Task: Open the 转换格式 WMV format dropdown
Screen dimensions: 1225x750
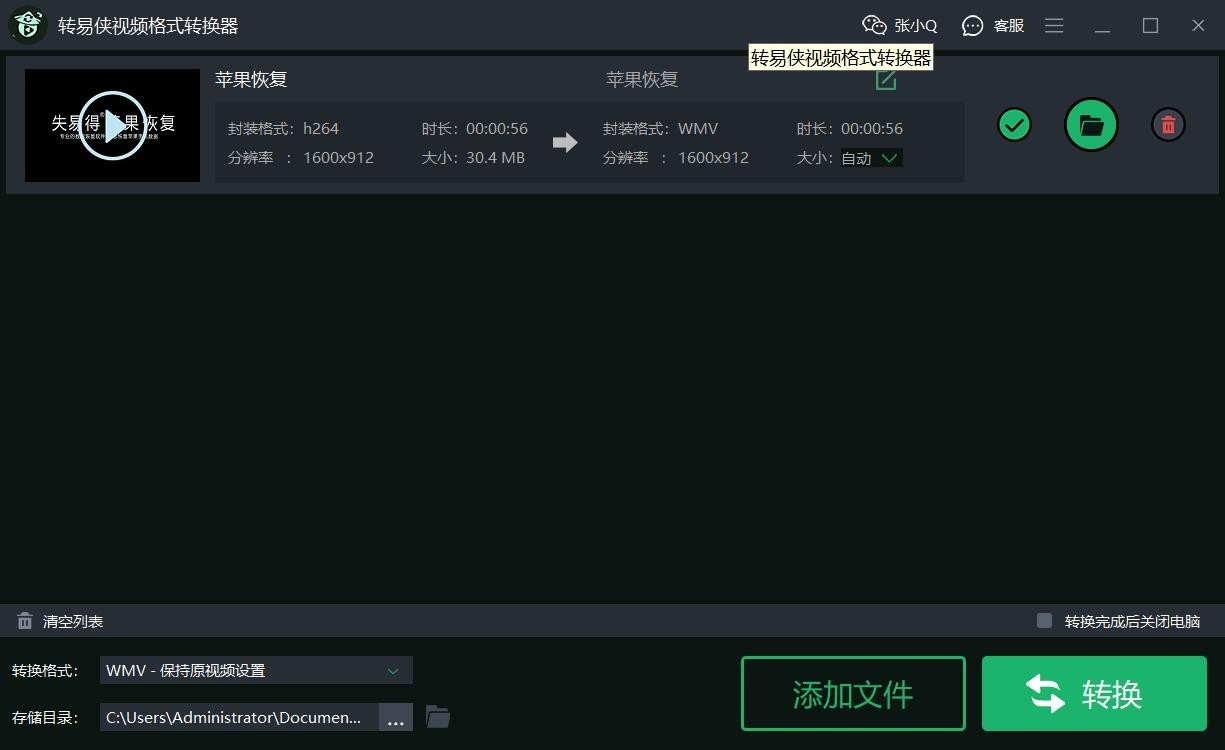Action: pos(256,670)
